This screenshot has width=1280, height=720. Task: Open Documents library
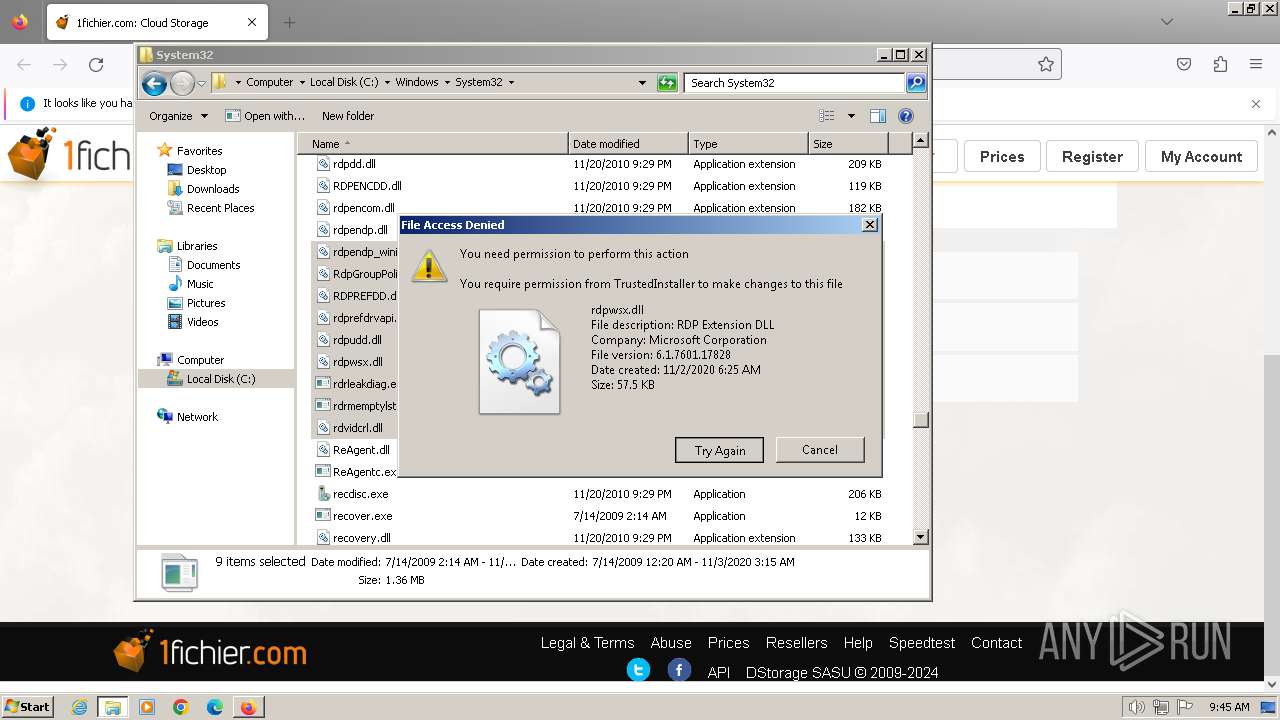[213, 265]
